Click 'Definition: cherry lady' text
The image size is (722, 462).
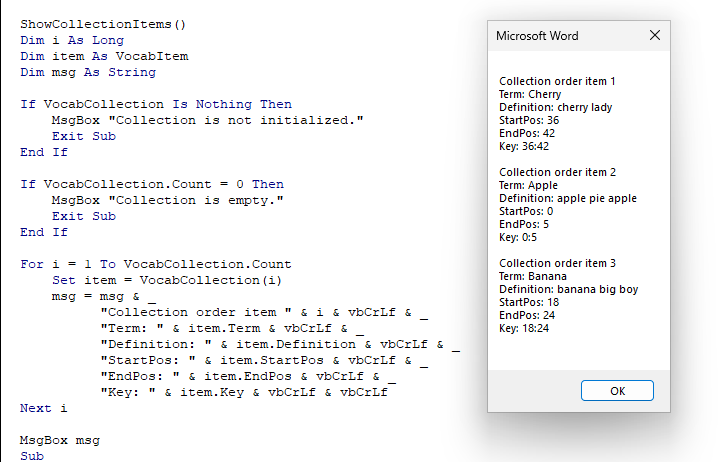coord(555,107)
